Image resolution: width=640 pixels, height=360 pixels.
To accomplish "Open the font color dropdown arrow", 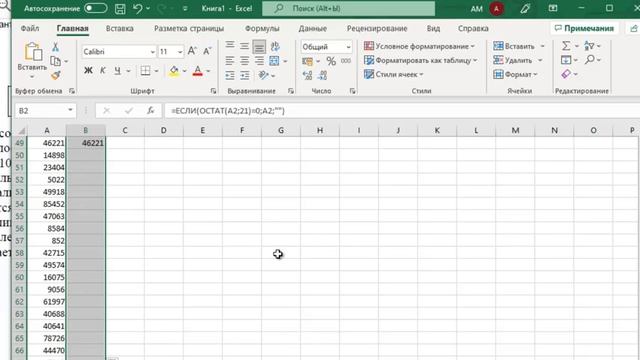I will (x=208, y=71).
